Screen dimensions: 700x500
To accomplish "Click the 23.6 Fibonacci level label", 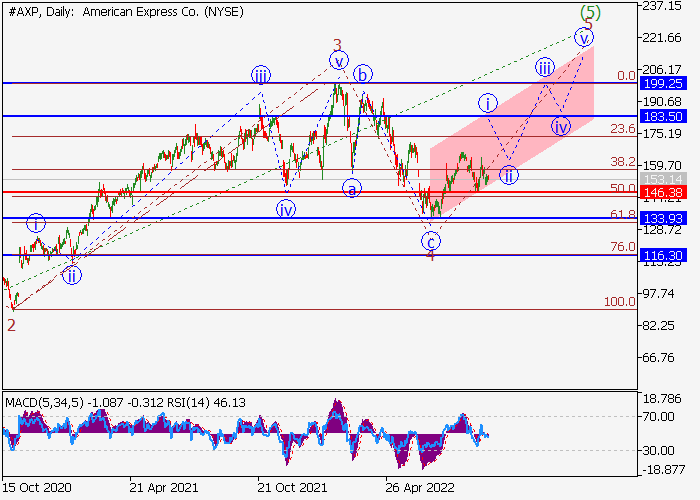I will 623,129.
